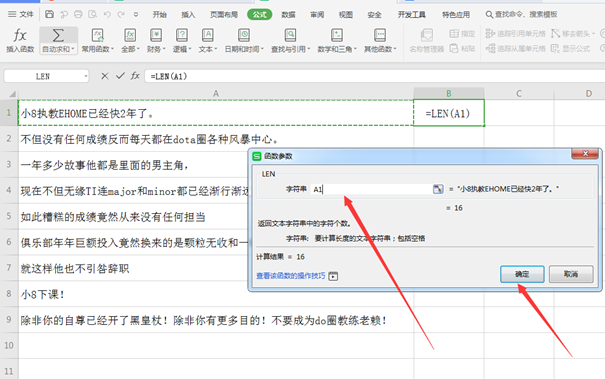Switch to the 数据 ribbon tab
The image size is (605, 379).
[x=288, y=15]
